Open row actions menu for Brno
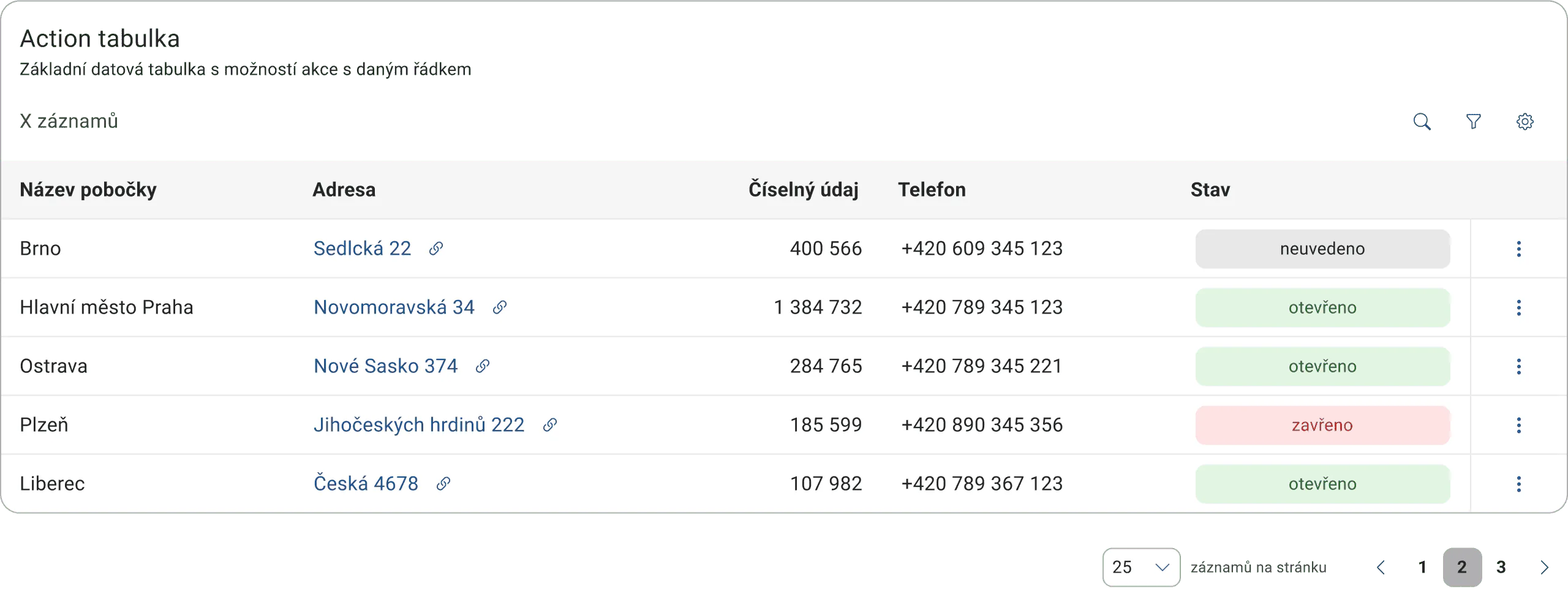 click(1518, 249)
